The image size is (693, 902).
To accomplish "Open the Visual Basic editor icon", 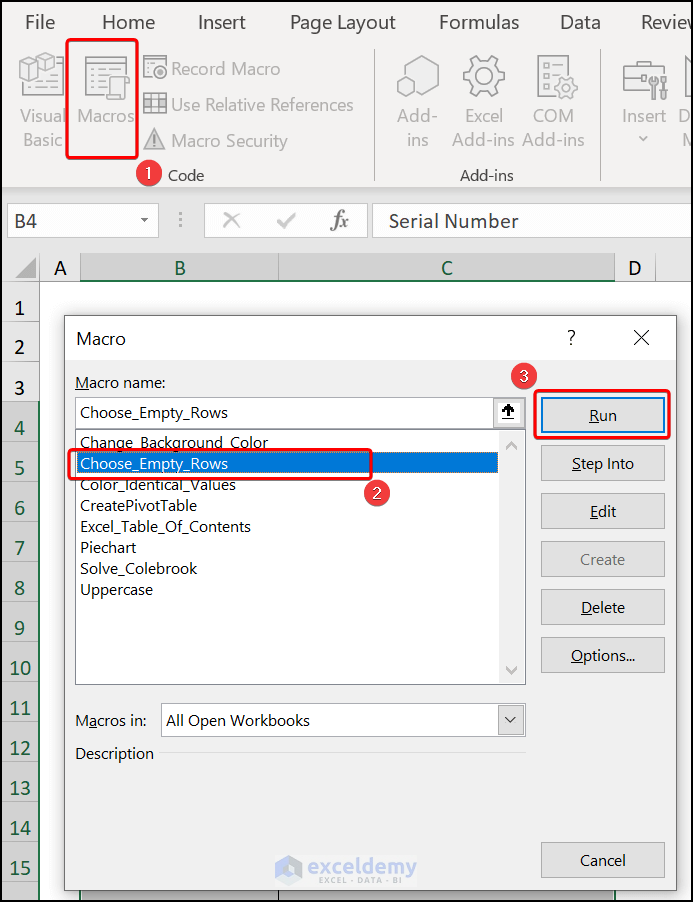I will coord(41,75).
